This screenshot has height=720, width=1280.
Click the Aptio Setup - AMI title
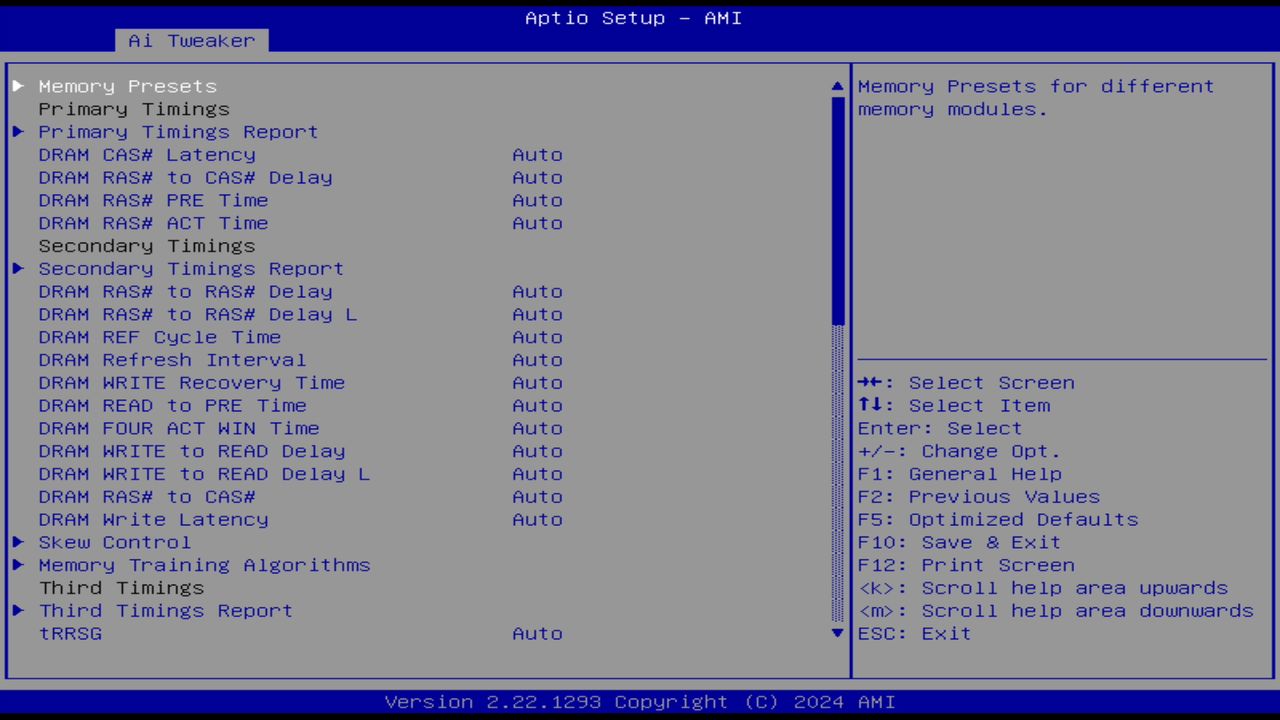tap(634, 18)
